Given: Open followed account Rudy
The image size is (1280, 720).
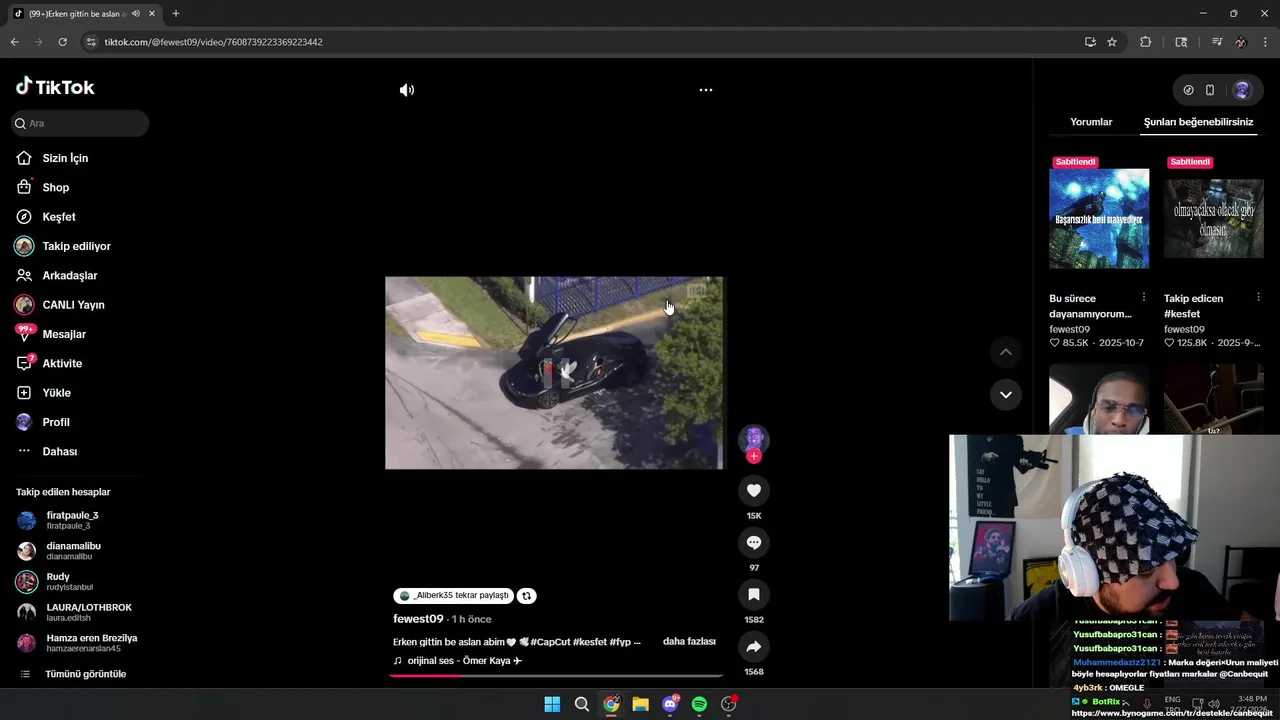Looking at the screenshot, I should coord(58,581).
